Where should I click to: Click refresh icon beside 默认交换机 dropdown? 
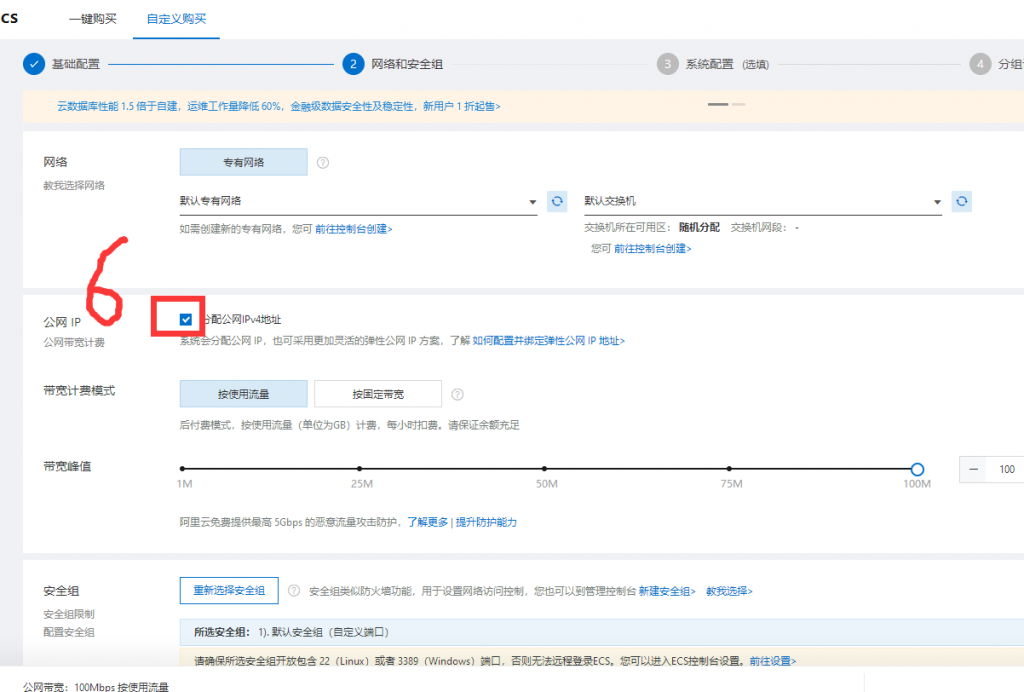961,201
